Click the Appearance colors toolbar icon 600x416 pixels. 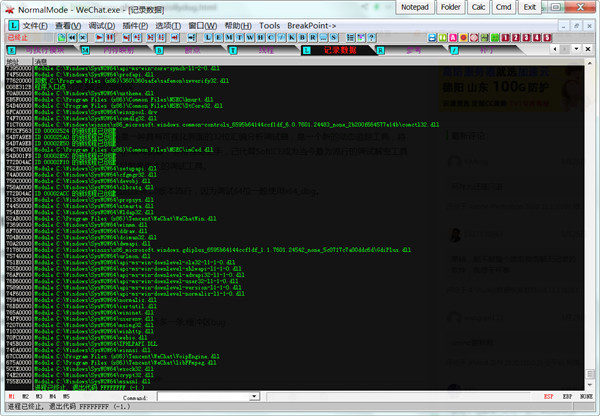[x=361, y=38]
